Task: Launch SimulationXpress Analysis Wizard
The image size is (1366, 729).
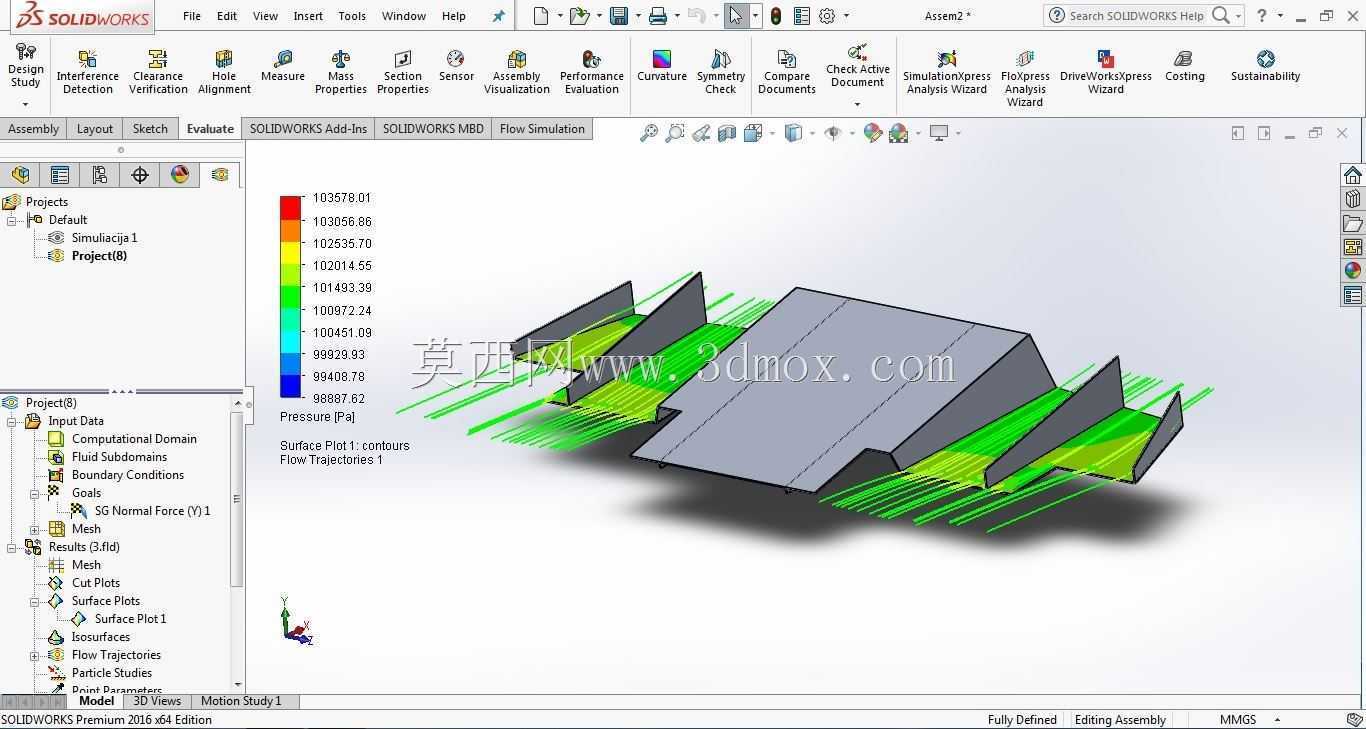Action: click(x=947, y=72)
